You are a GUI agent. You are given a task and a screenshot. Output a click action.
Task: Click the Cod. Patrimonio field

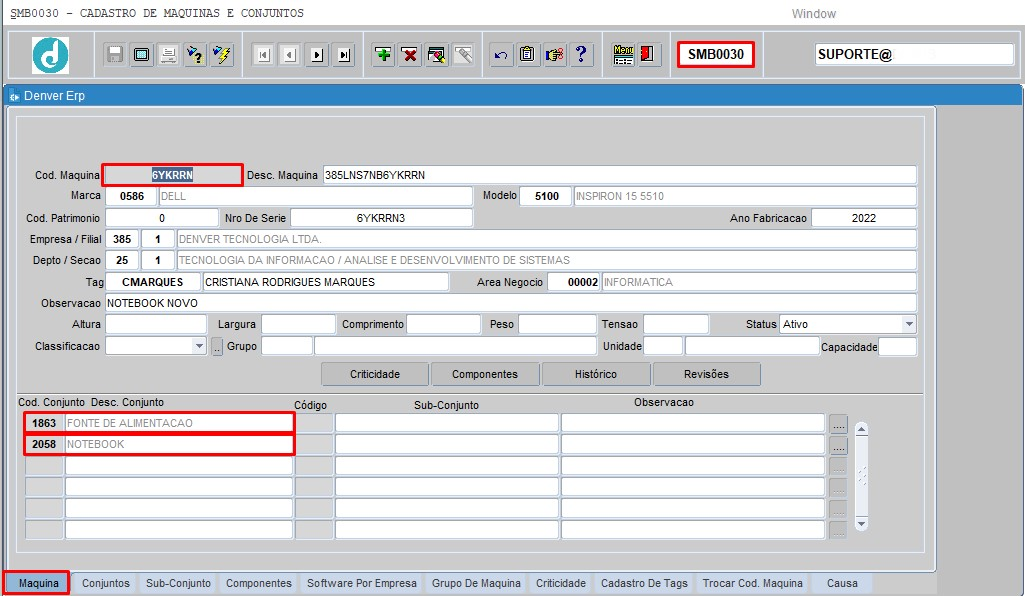point(161,218)
